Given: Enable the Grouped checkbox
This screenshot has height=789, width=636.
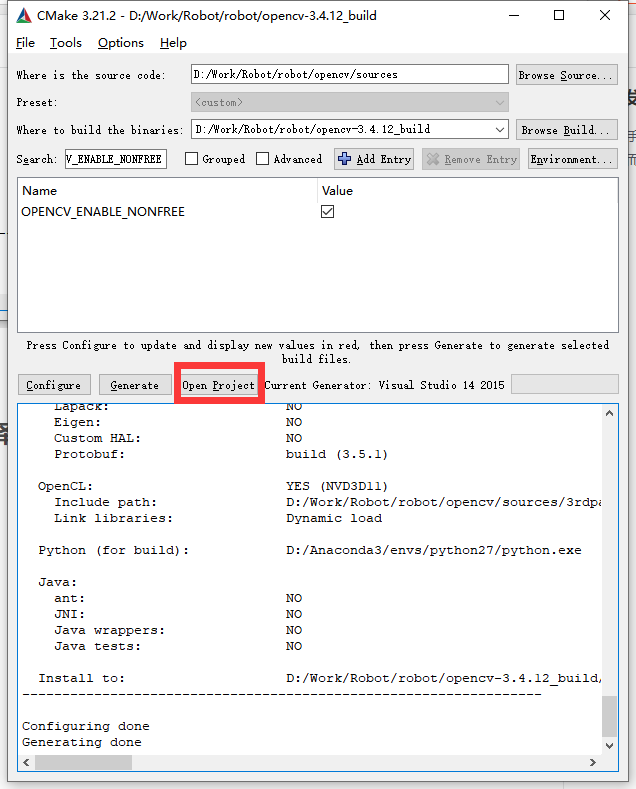Looking at the screenshot, I should point(191,159).
